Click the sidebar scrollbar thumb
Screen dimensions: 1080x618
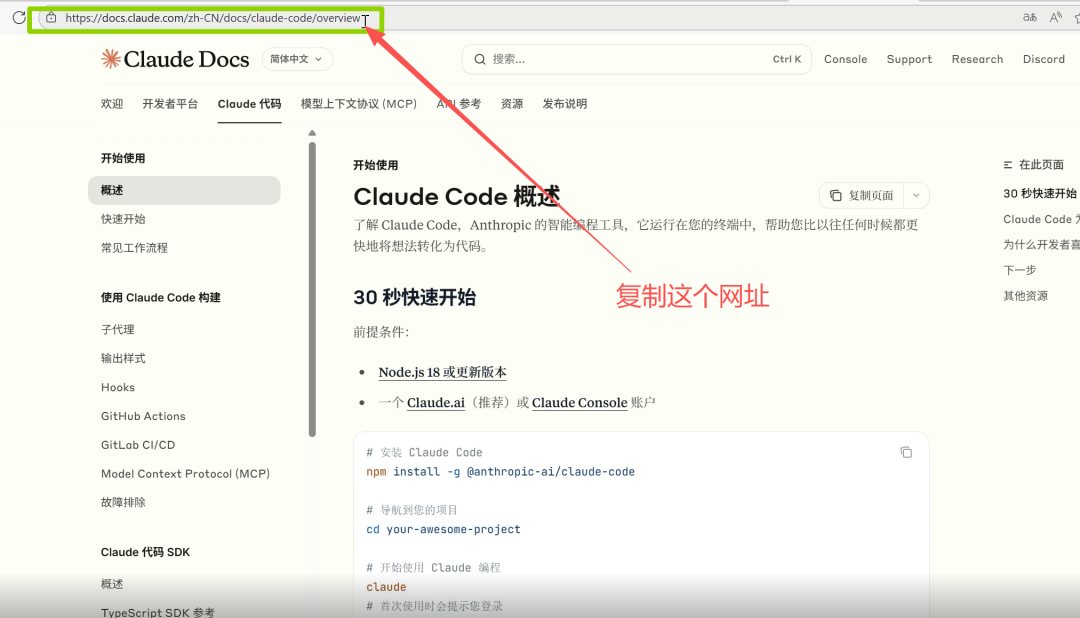click(312, 289)
